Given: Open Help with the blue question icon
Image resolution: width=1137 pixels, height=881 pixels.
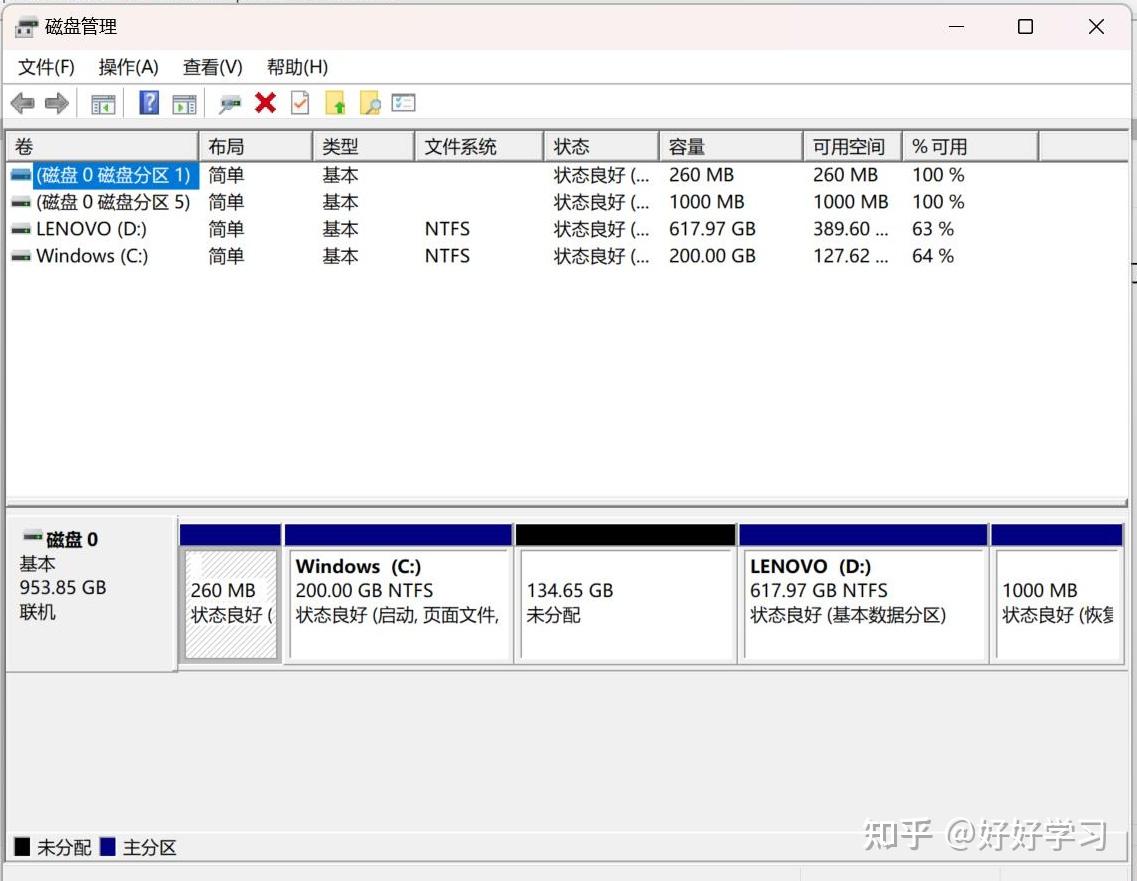Looking at the screenshot, I should (x=149, y=103).
